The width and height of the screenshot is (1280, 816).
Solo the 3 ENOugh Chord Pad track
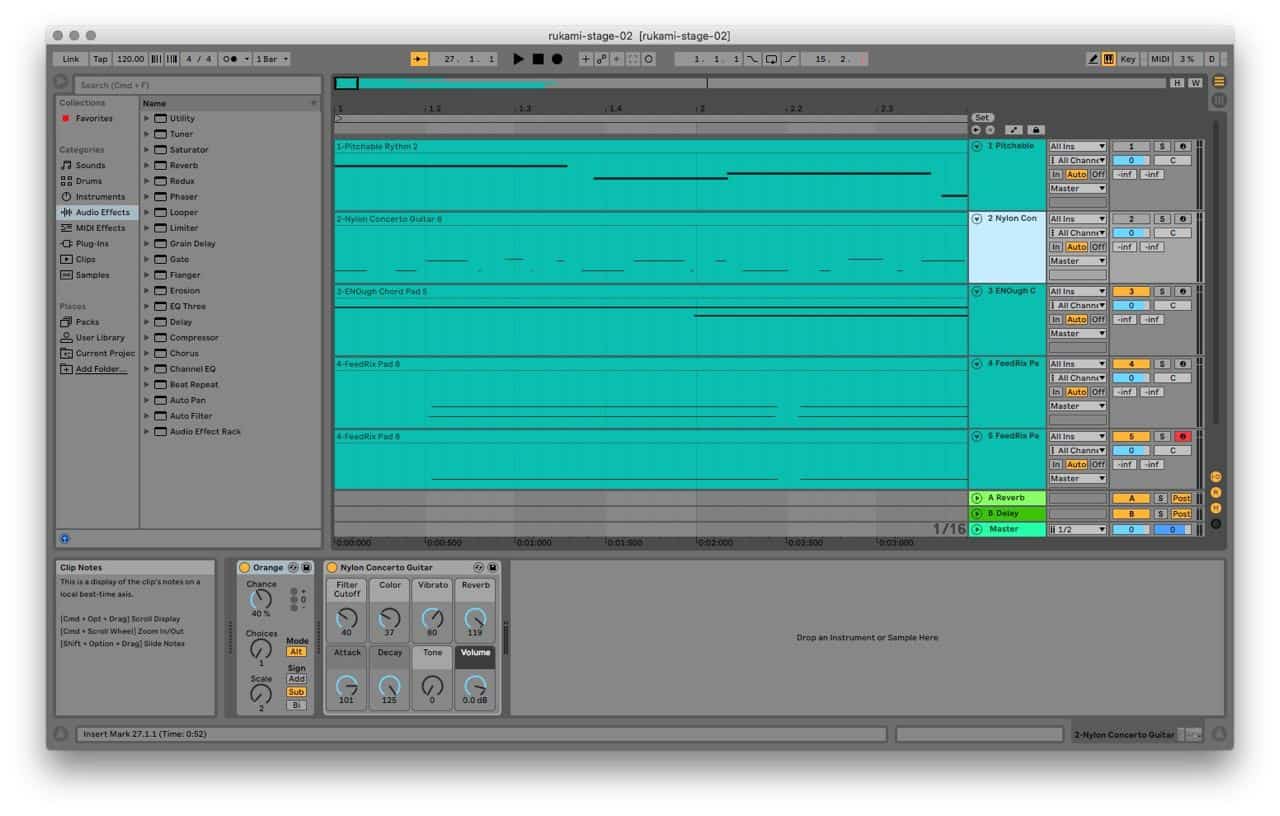1161,291
